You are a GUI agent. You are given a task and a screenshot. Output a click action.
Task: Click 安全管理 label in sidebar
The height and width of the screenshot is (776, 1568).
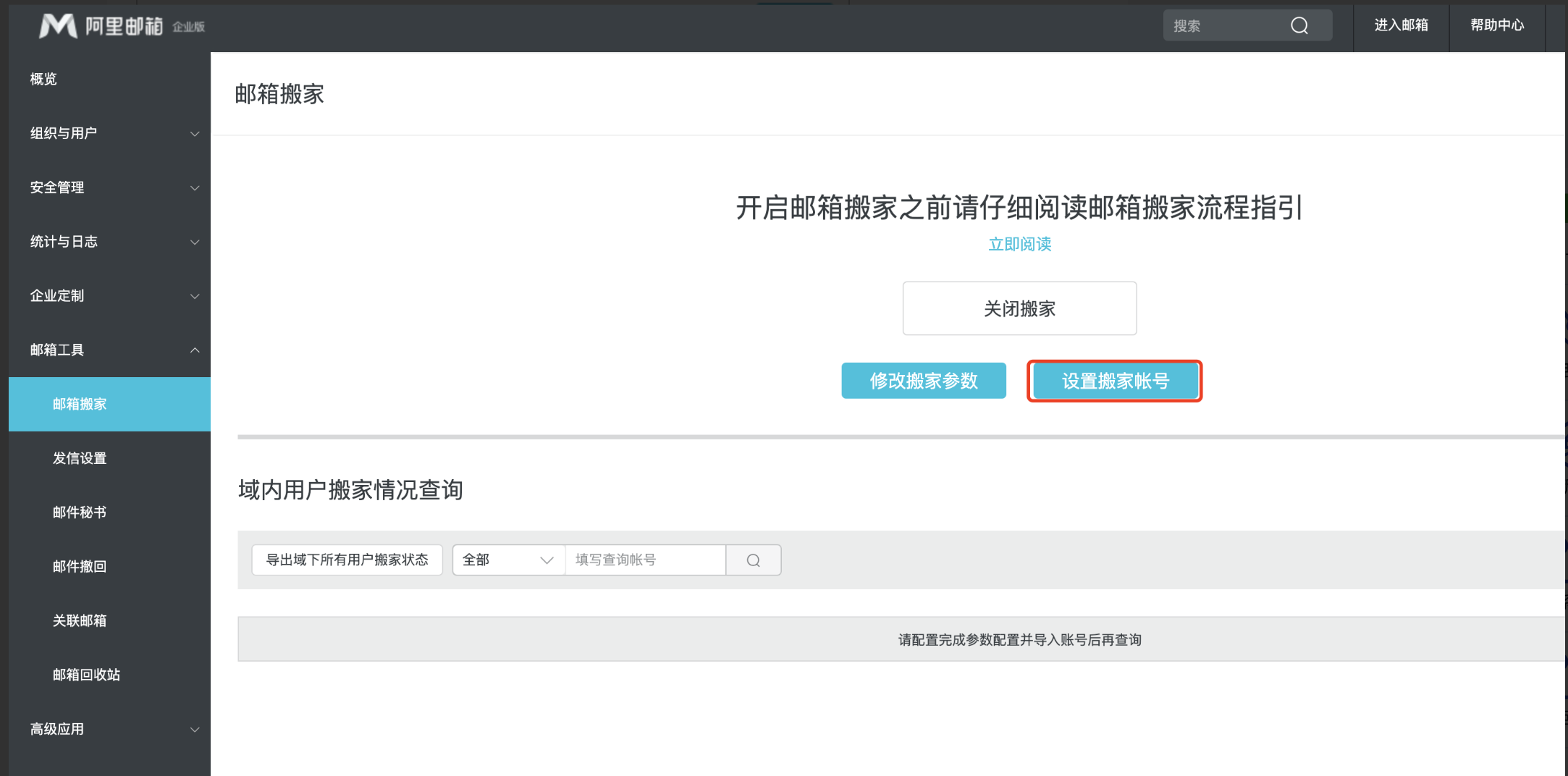tap(57, 187)
